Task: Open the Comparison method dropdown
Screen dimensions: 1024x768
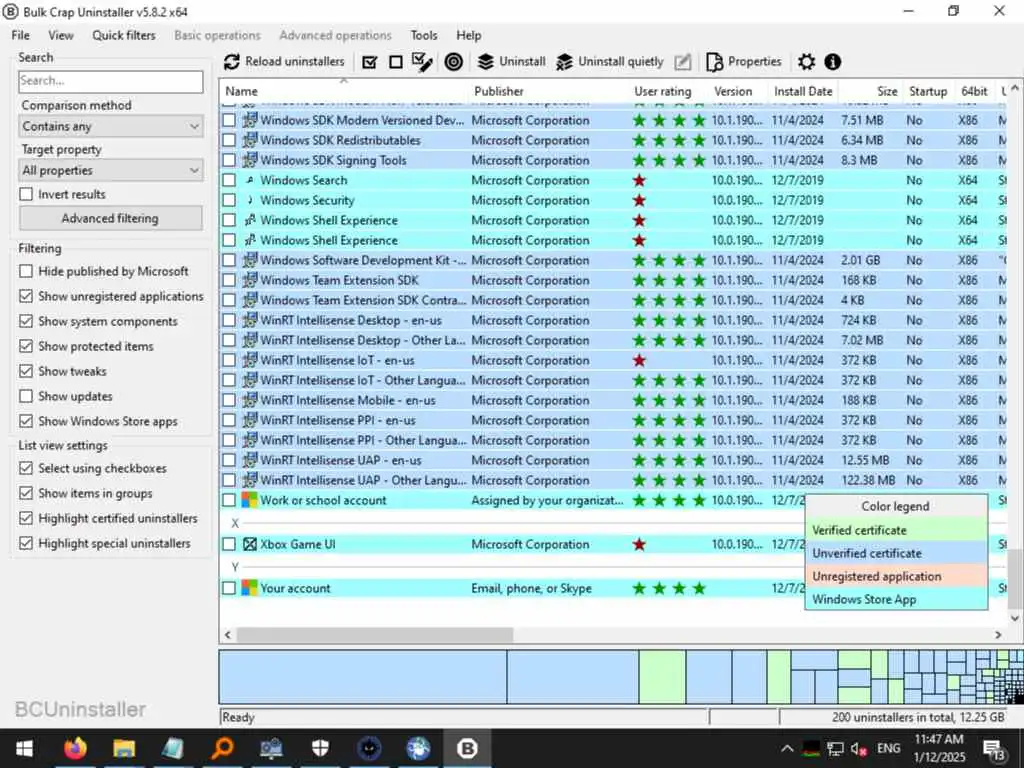Action: pyautogui.click(x=111, y=126)
